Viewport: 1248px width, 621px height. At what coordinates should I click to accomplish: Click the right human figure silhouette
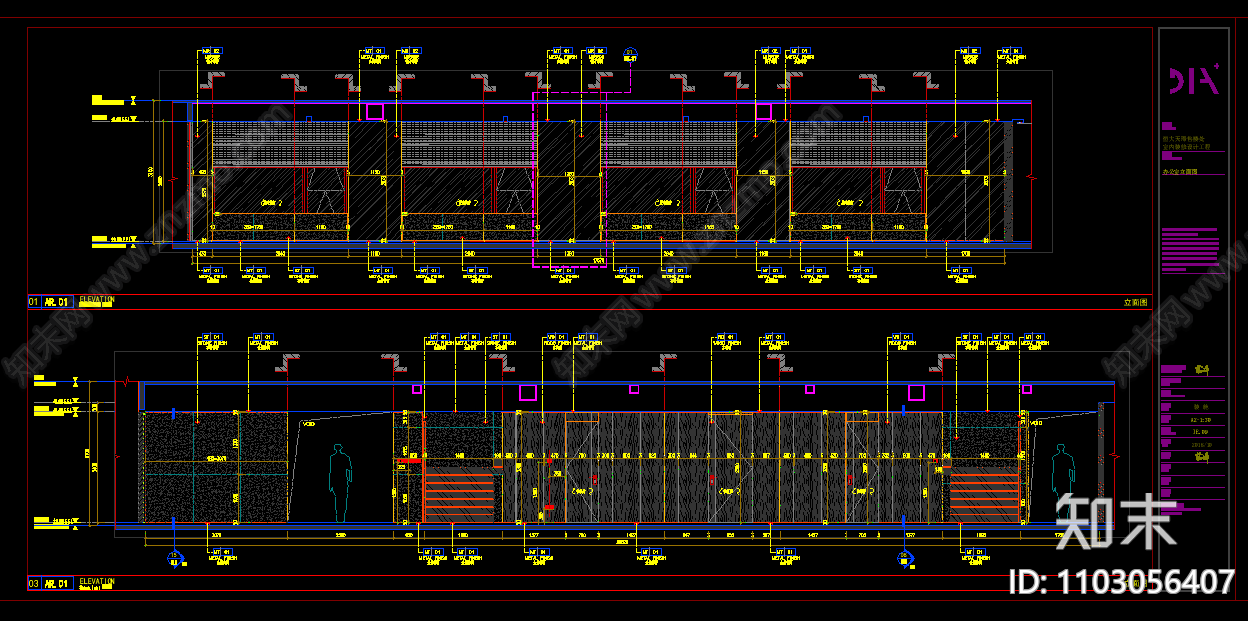tap(1061, 483)
